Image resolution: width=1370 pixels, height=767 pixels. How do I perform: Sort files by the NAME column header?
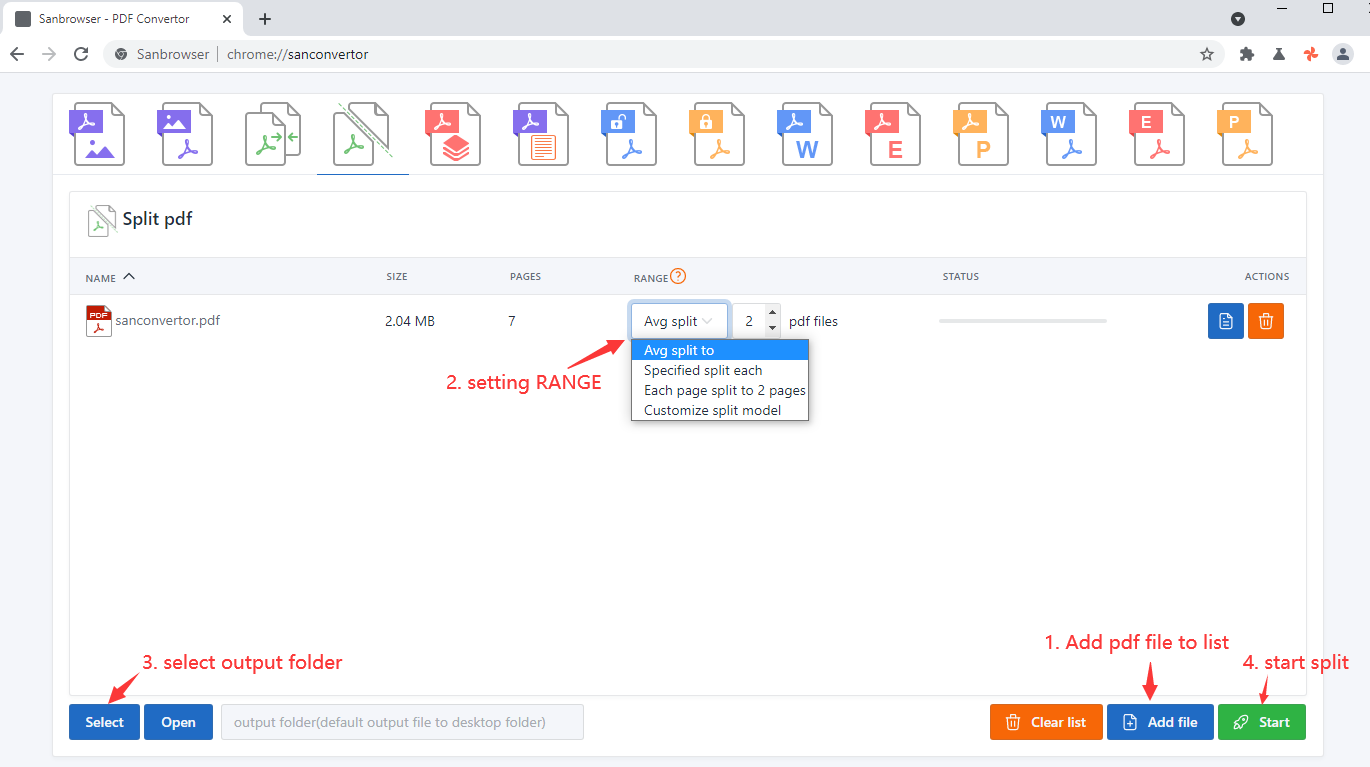coord(108,277)
